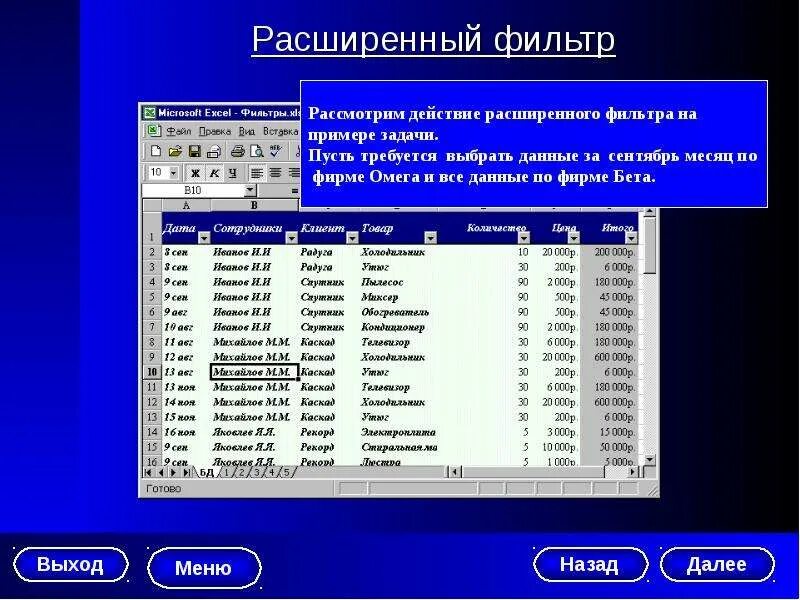Click the Меню button
800x600 pixels.
click(x=204, y=568)
